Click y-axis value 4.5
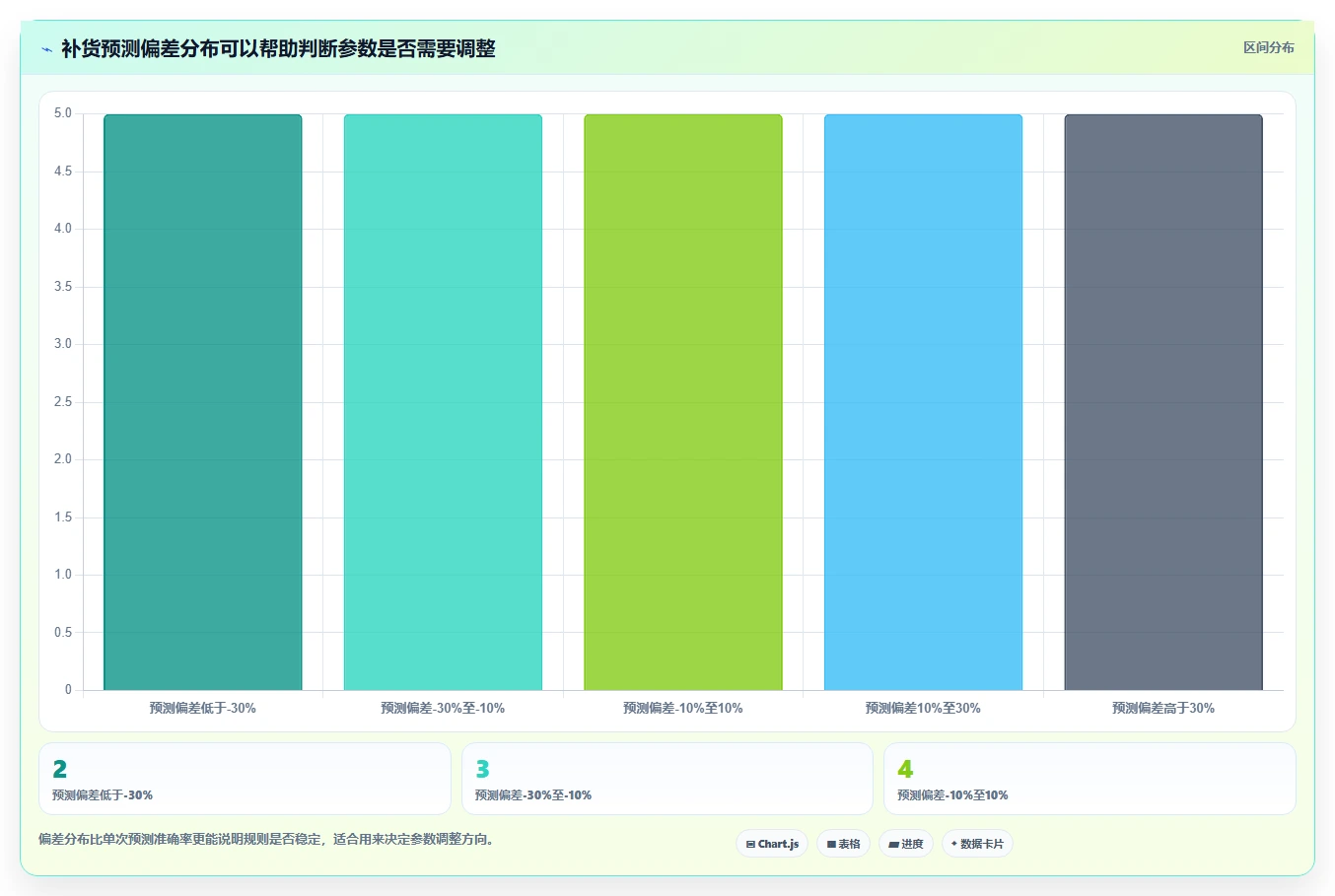This screenshot has width=1335, height=896. 63,172
